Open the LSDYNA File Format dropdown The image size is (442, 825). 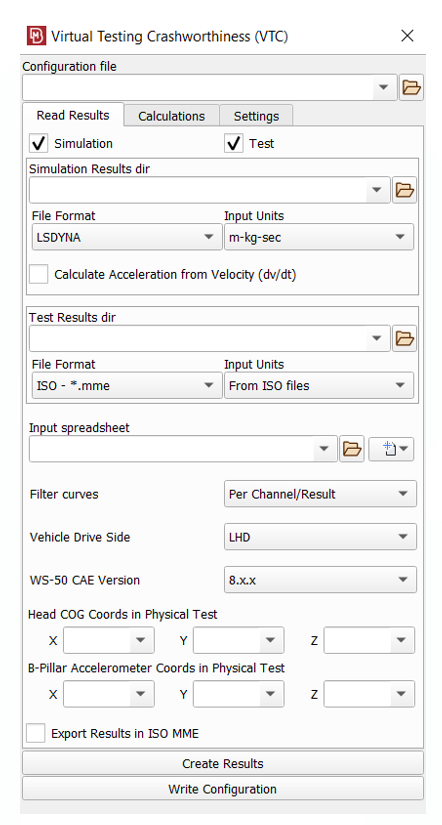(127, 237)
